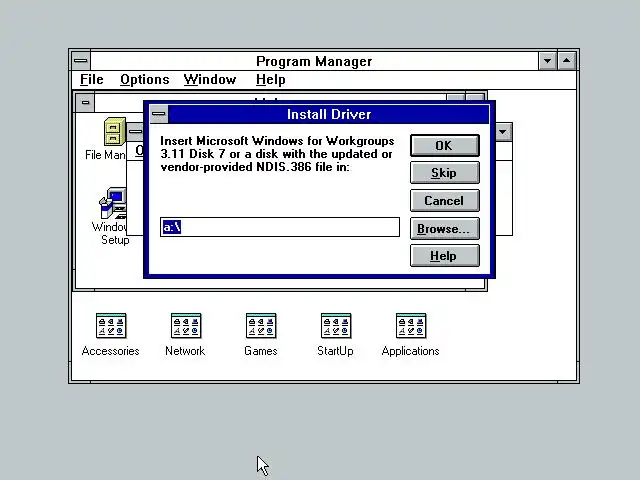Click the Network group label
The height and width of the screenshot is (480, 640).
click(185, 351)
